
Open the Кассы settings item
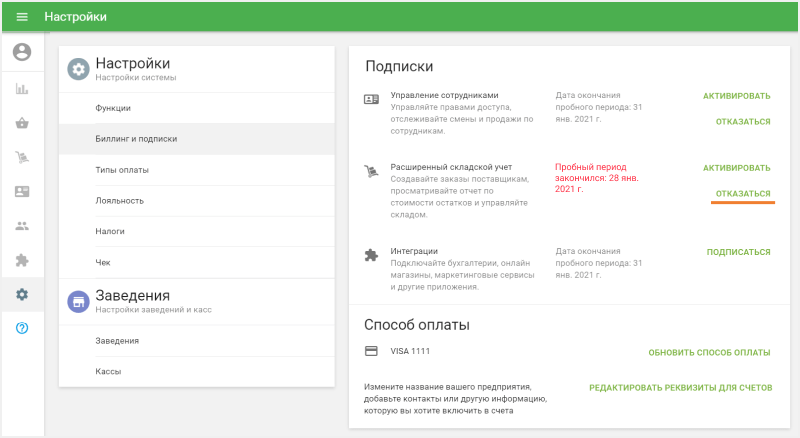click(197, 372)
